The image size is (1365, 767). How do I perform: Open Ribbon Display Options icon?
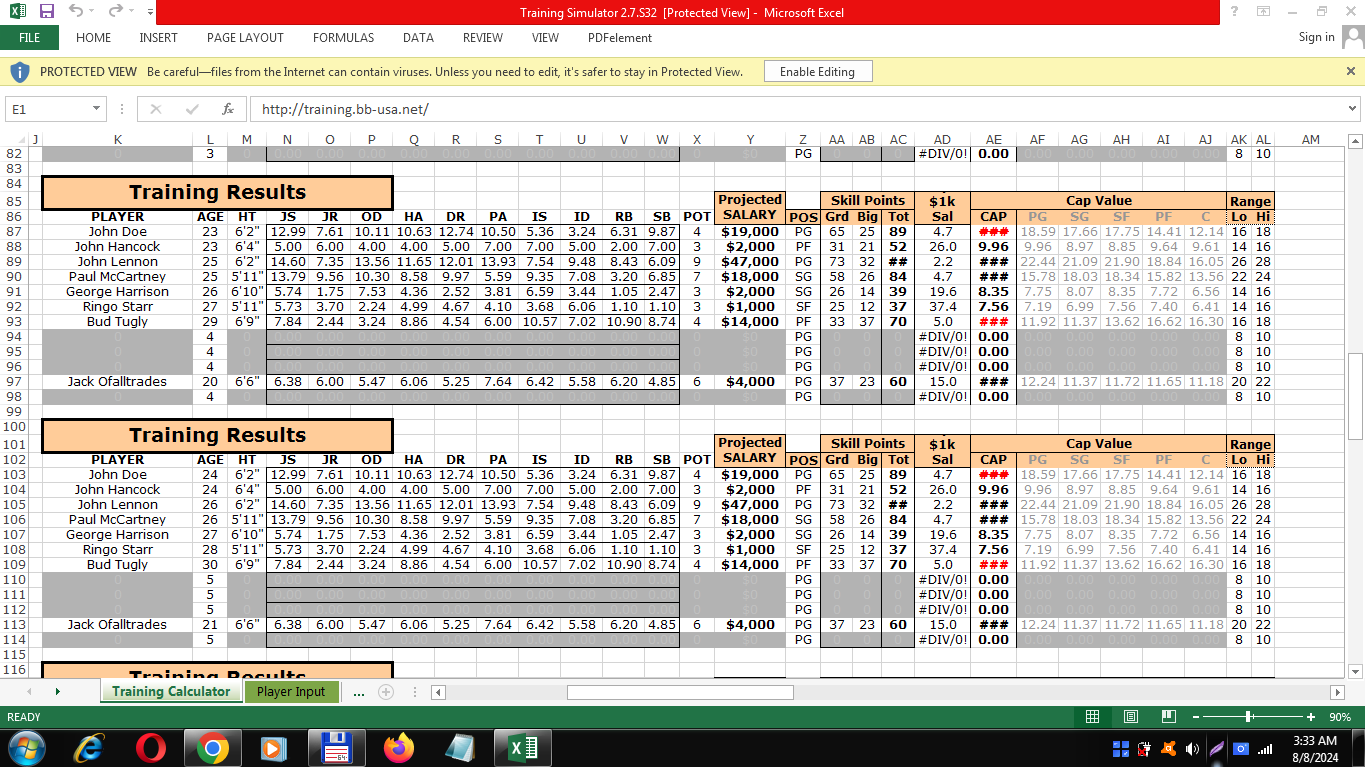pos(1263,12)
